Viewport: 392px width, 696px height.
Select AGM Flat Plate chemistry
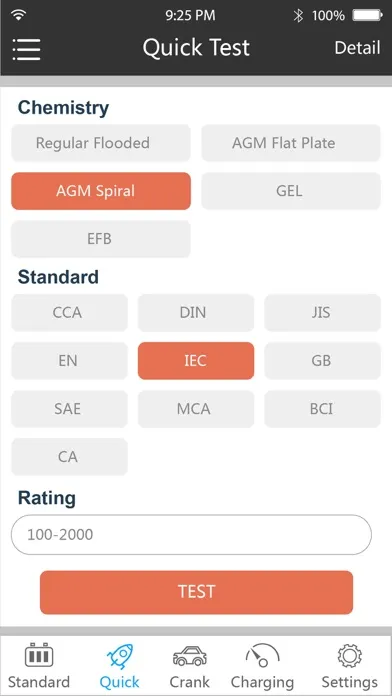click(x=291, y=143)
